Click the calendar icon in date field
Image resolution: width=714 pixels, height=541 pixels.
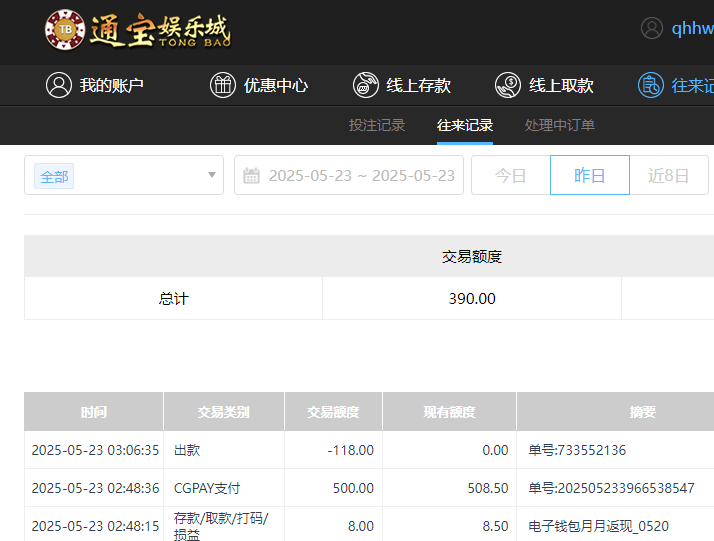click(x=252, y=176)
